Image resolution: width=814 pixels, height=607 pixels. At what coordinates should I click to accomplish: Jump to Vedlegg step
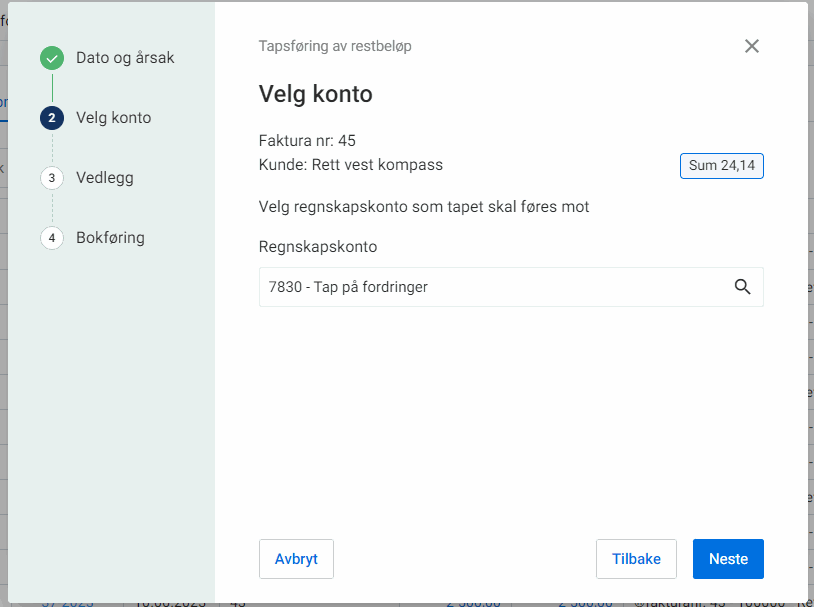[x=105, y=178]
